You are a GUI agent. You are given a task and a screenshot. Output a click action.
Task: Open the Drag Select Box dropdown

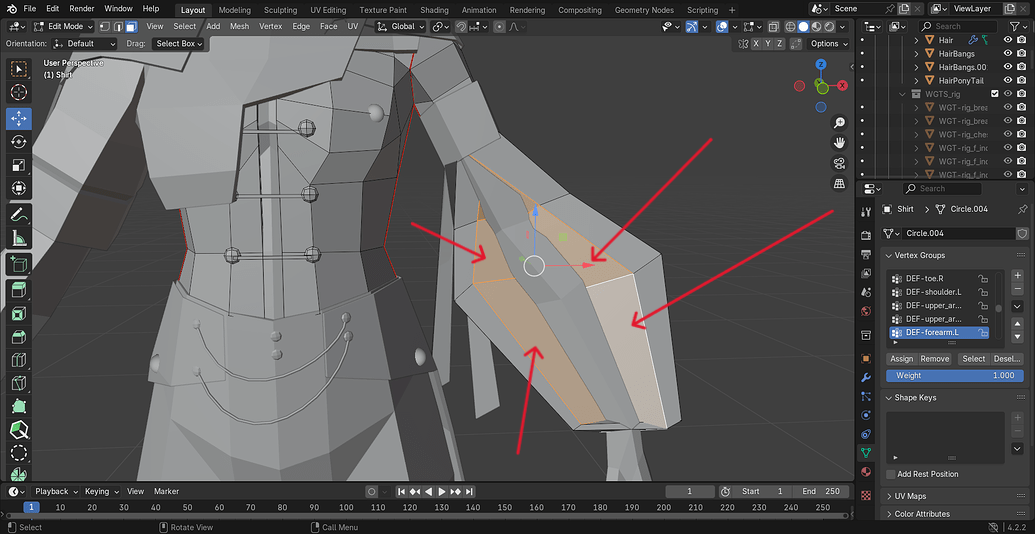coord(178,44)
